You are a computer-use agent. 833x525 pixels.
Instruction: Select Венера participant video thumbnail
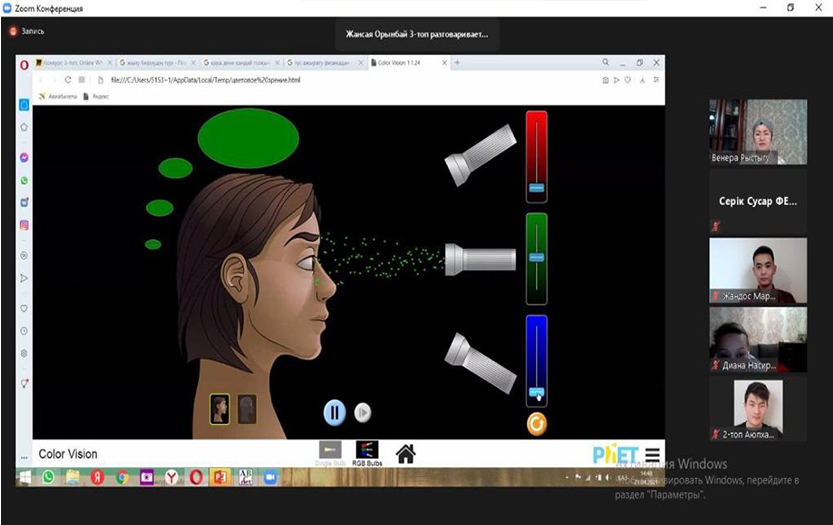[x=758, y=132]
